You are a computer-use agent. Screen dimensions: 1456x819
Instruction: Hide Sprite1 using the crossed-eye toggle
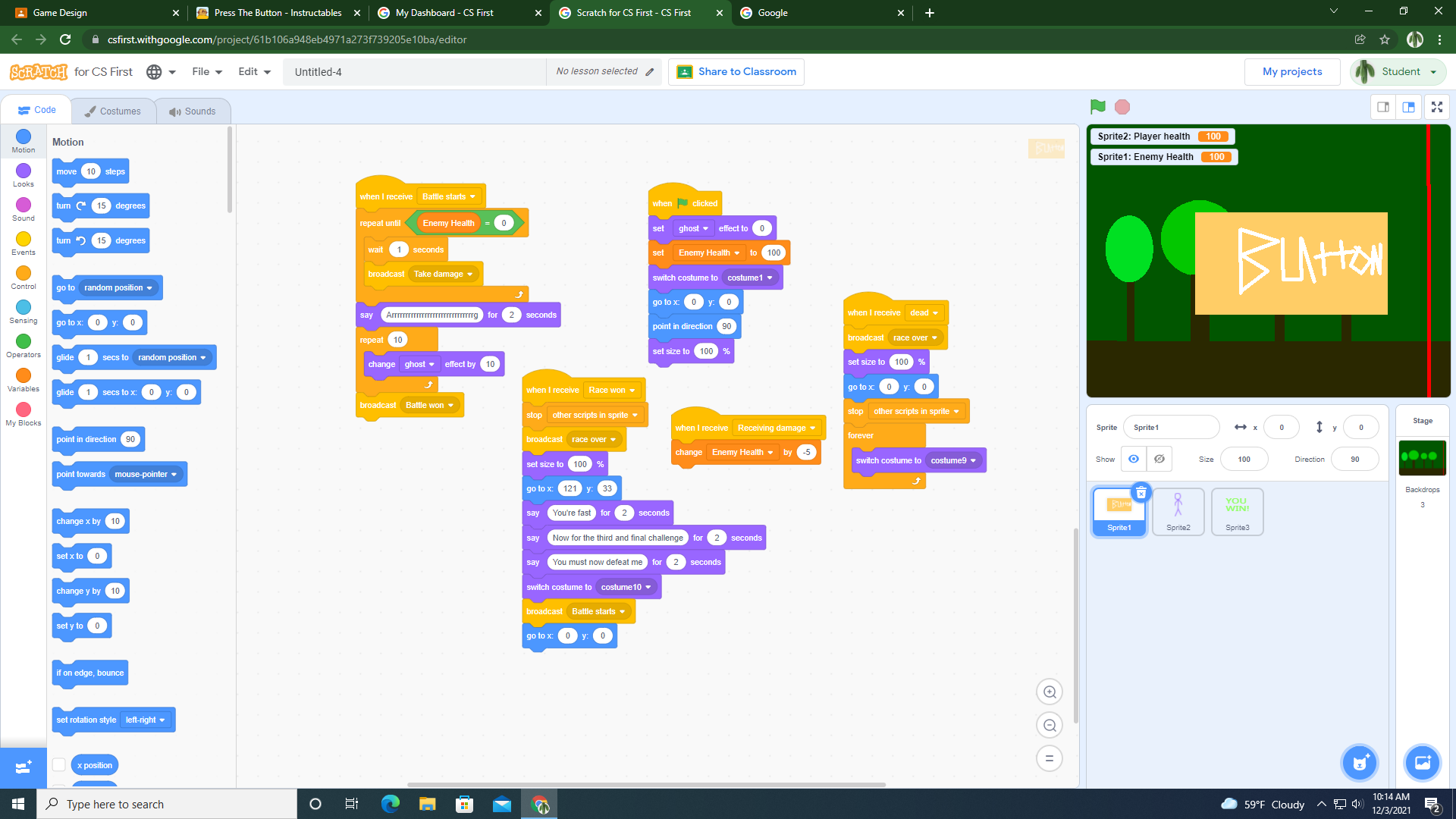coord(1159,459)
